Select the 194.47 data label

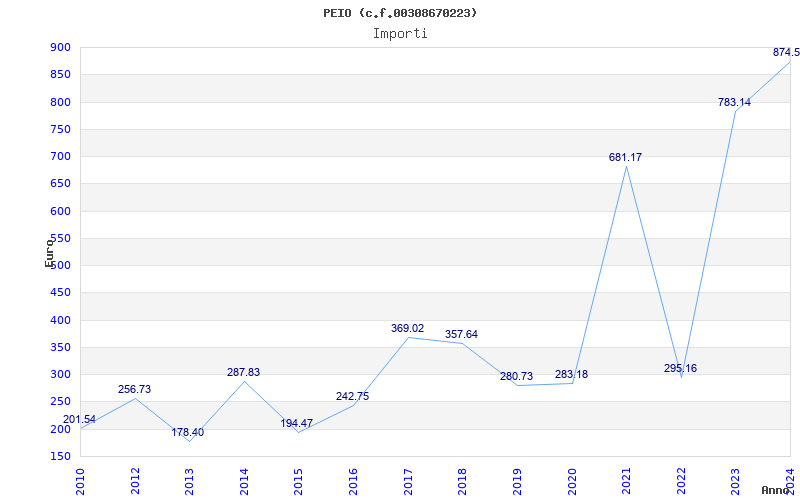point(296,423)
